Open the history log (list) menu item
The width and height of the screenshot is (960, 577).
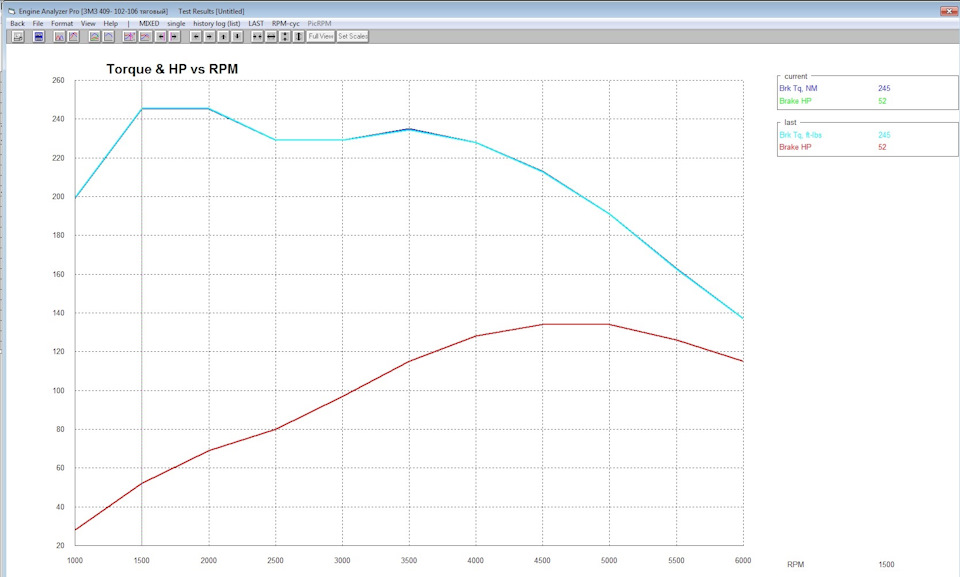pyautogui.click(x=217, y=23)
